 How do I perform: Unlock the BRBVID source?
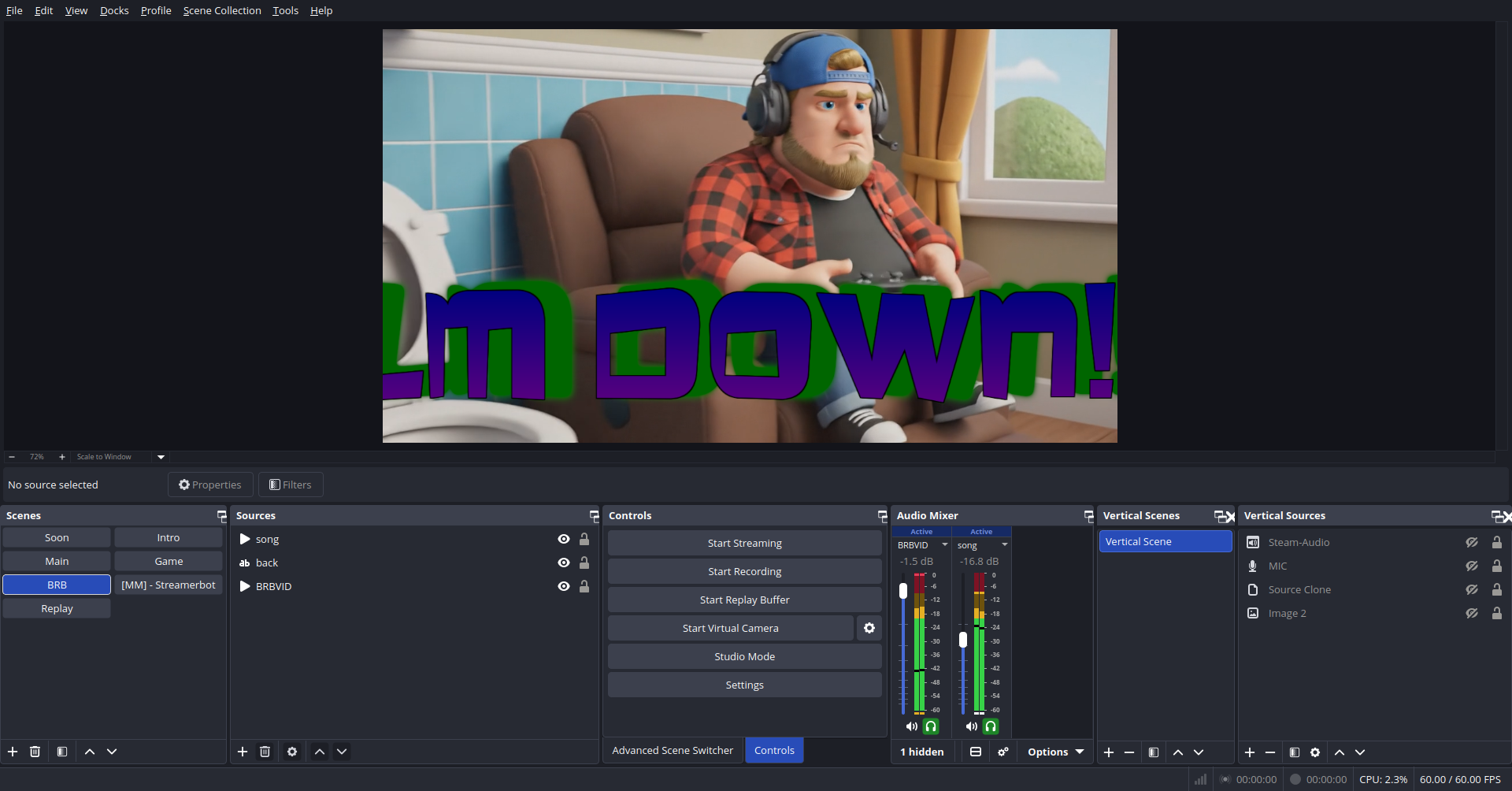pos(584,586)
